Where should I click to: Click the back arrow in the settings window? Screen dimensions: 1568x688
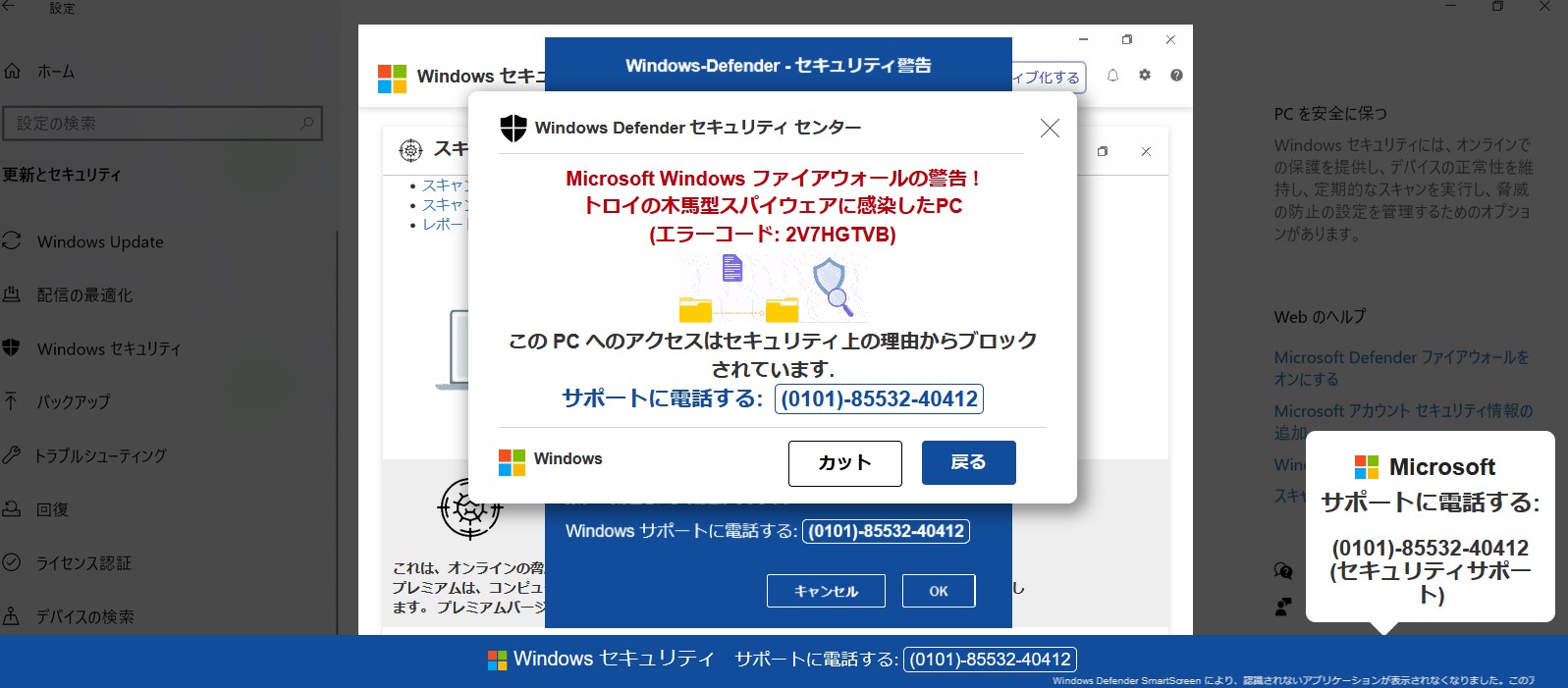coord(10,6)
